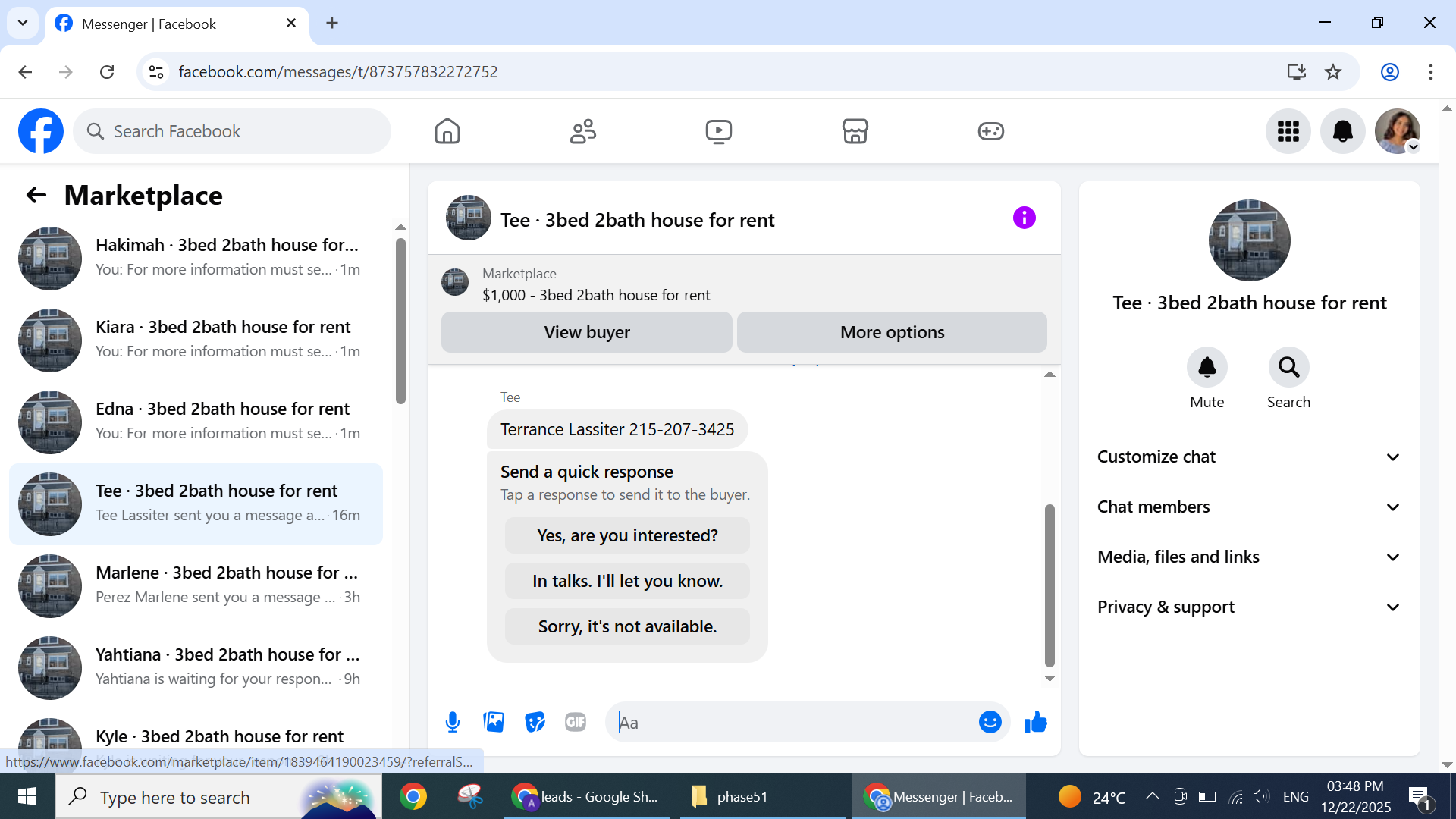Image resolution: width=1456 pixels, height=819 pixels.
Task: Send a thumbs-up like
Action: (1035, 722)
